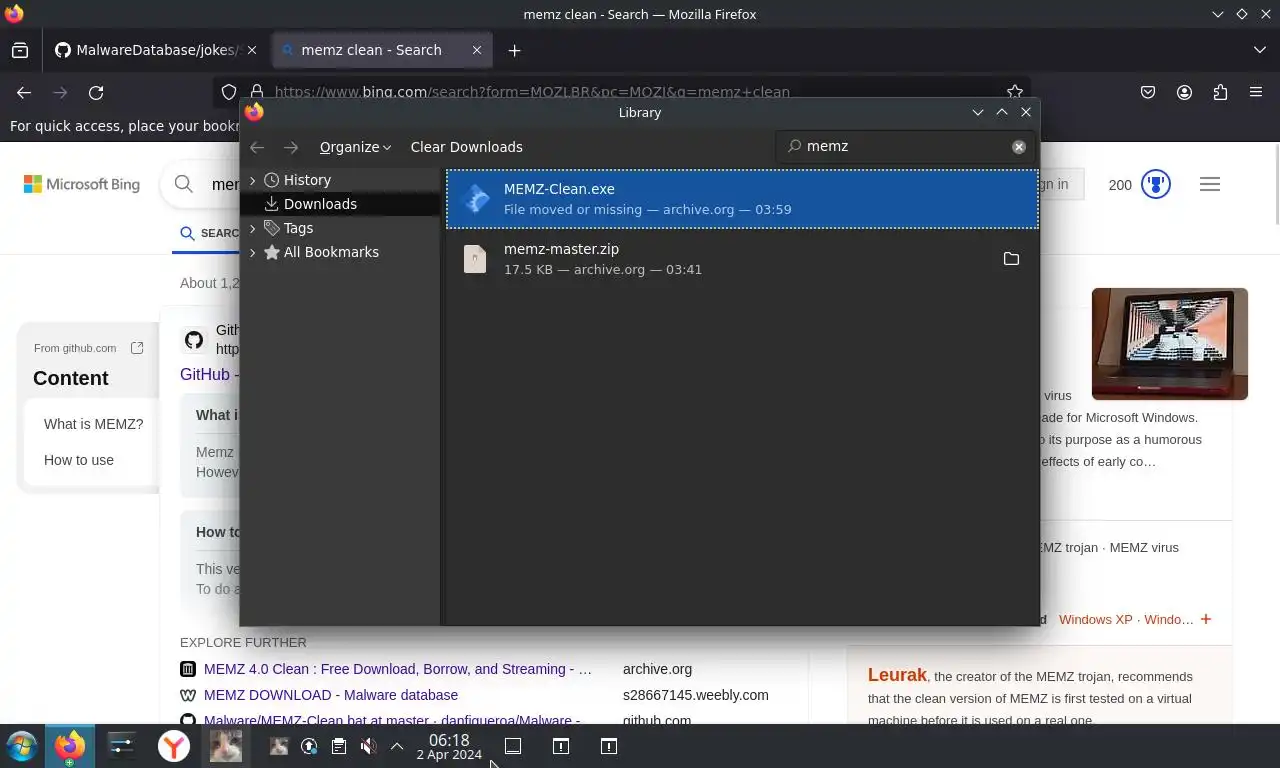Open the Organize dropdown menu
Image resolution: width=1280 pixels, height=768 pixels.
(355, 147)
